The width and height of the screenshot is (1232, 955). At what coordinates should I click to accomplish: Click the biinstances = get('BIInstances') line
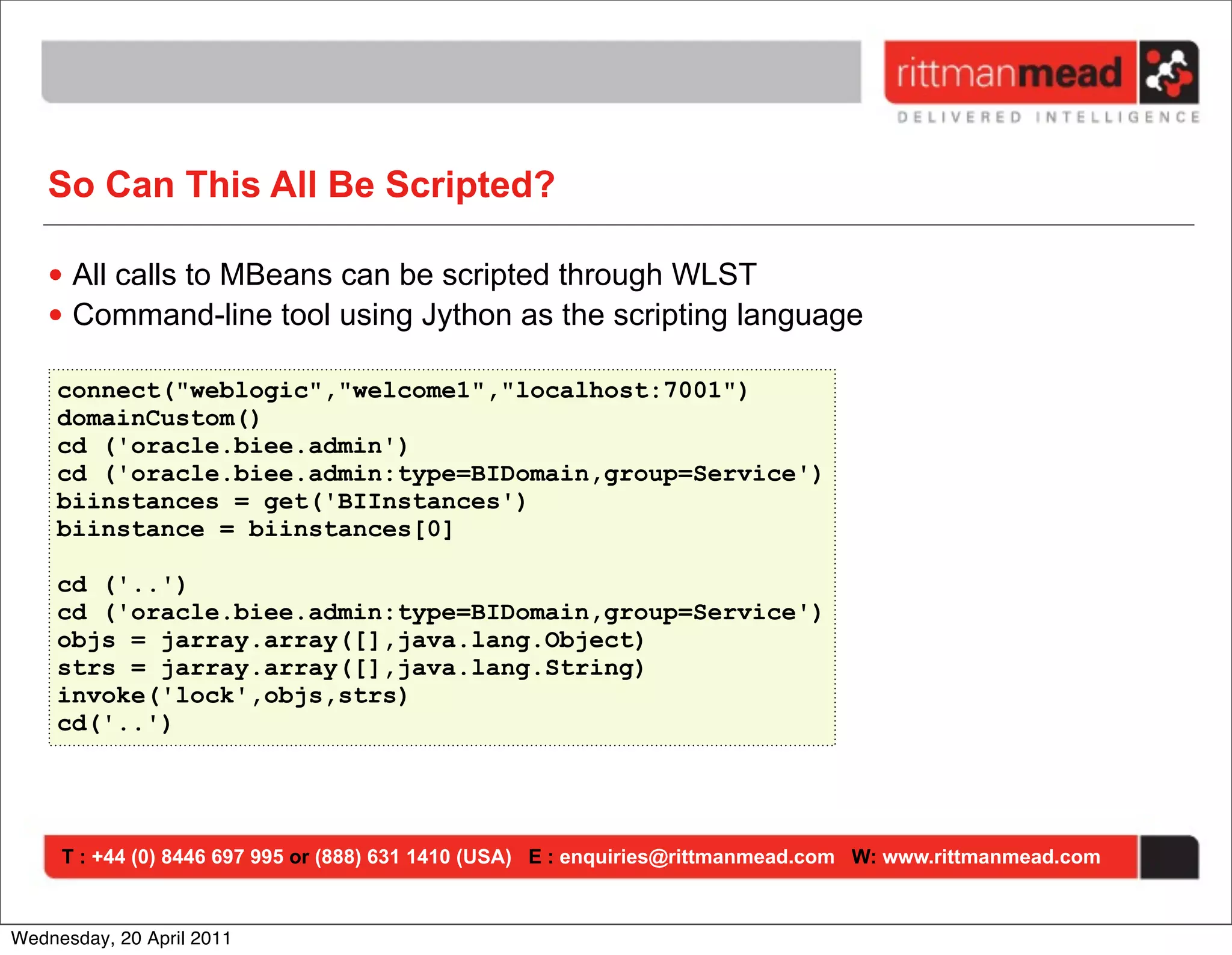tap(292, 501)
